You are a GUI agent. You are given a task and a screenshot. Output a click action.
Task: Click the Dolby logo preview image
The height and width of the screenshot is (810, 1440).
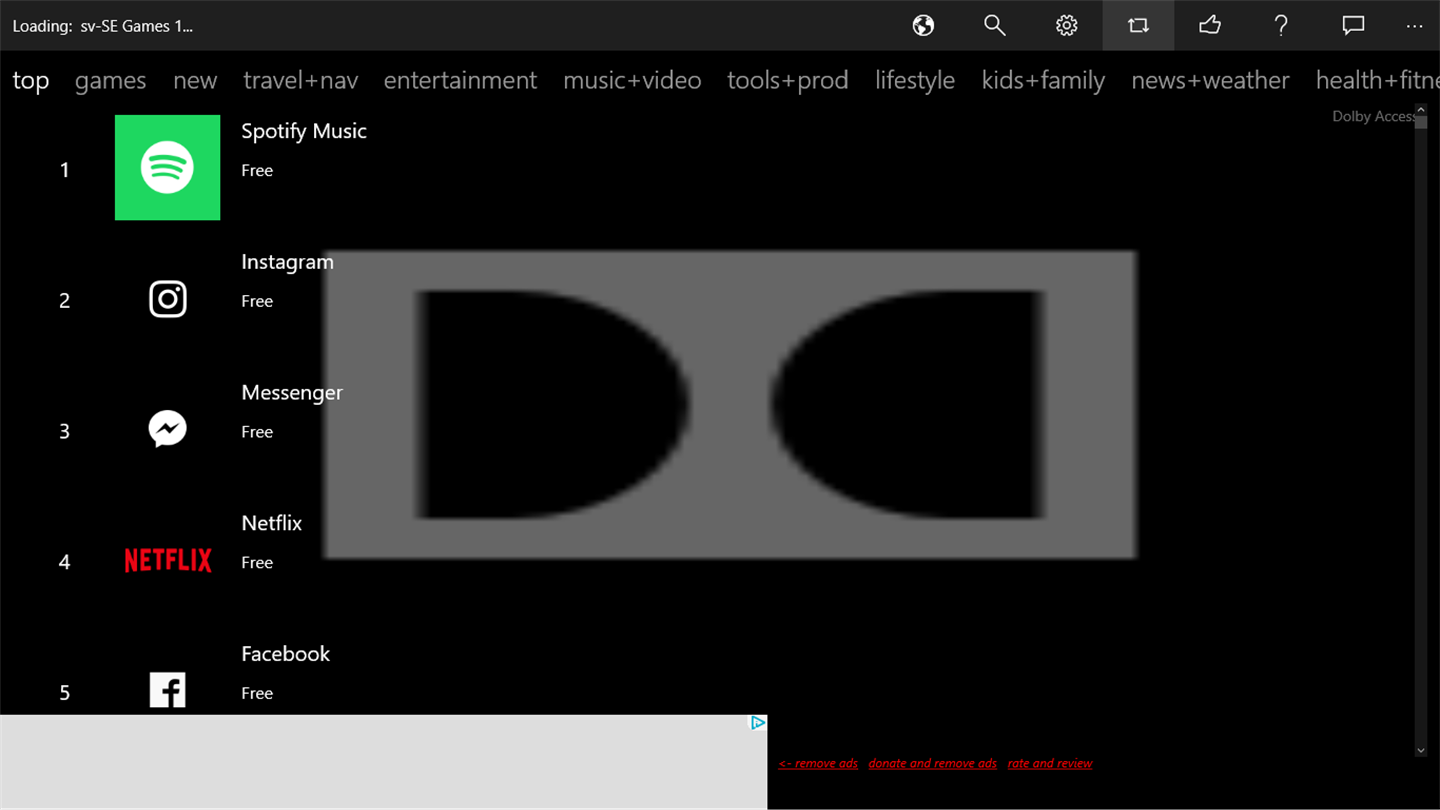tap(730, 404)
